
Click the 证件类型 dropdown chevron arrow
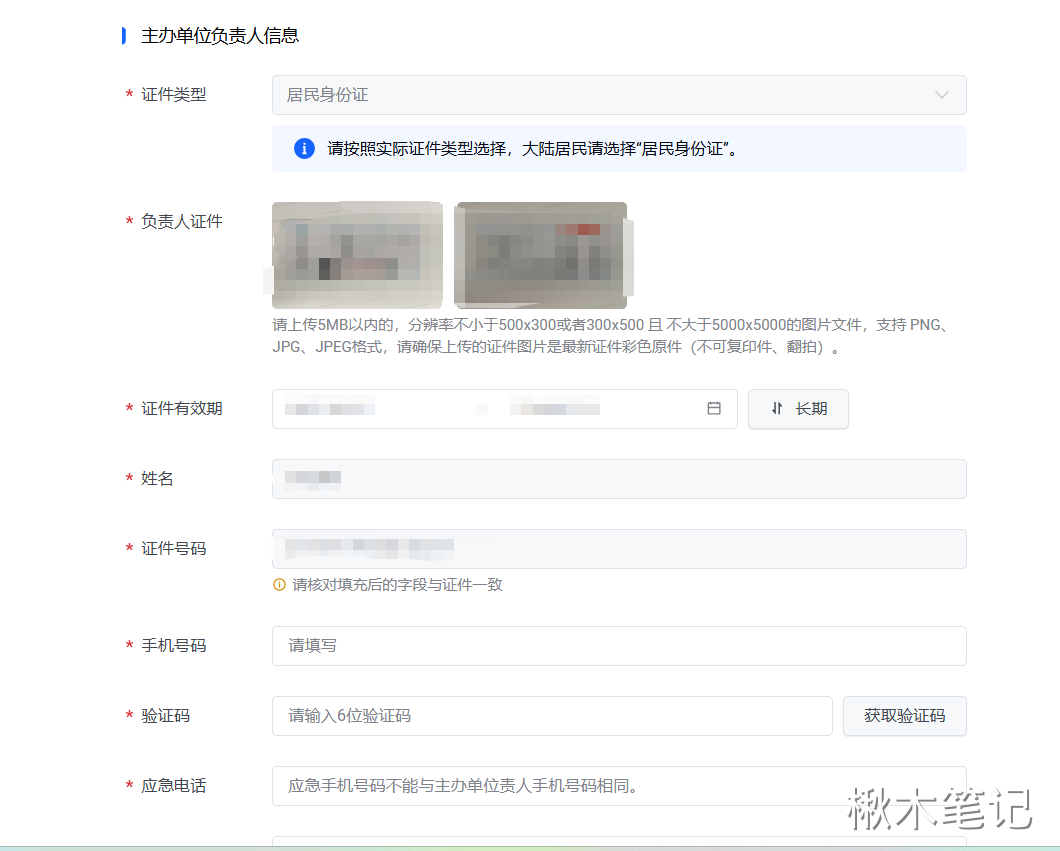[942, 95]
